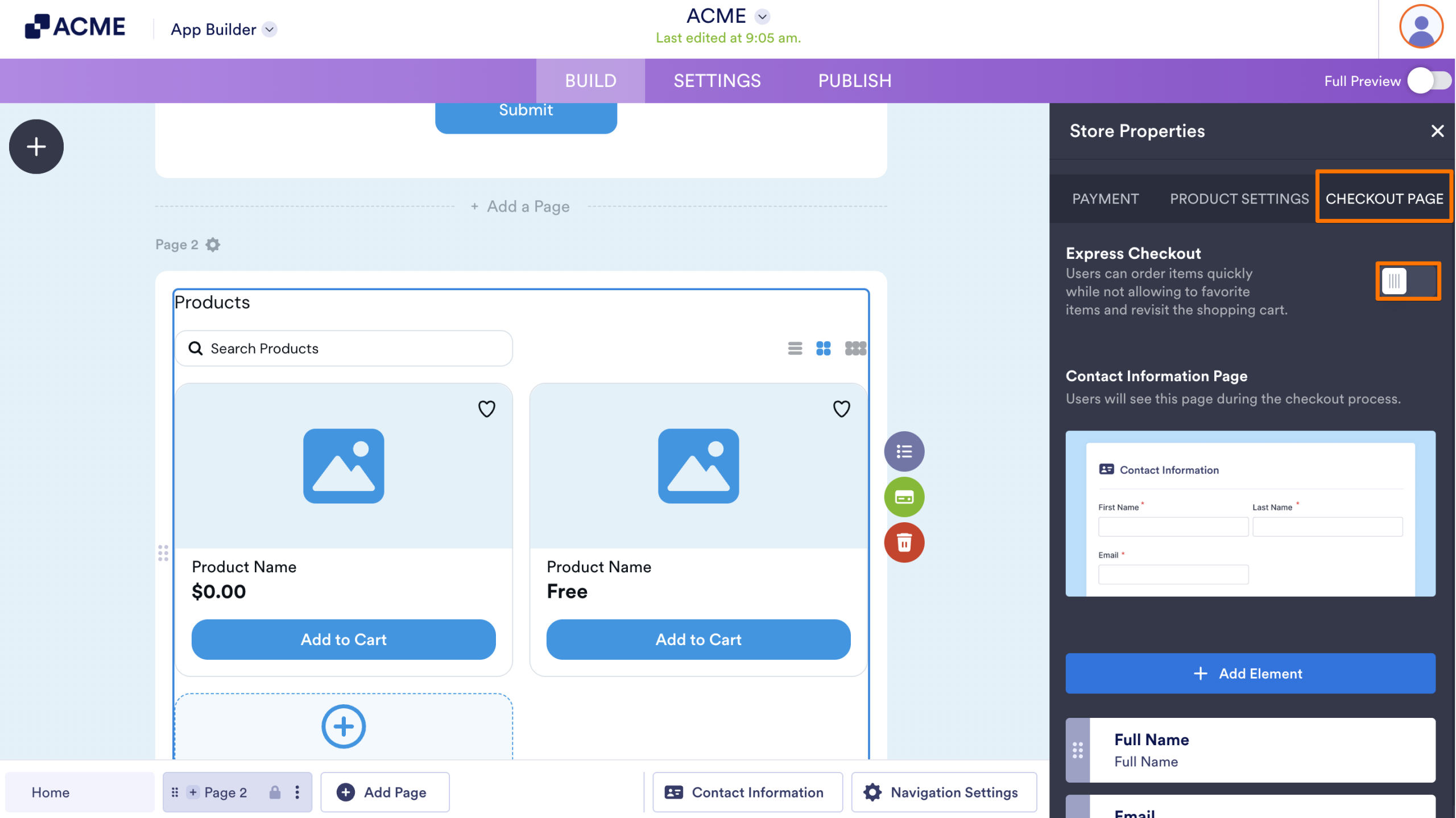Image resolution: width=1456 pixels, height=818 pixels.
Task: Click the 'Last edited at 9:05 am.' text
Action: (728, 38)
